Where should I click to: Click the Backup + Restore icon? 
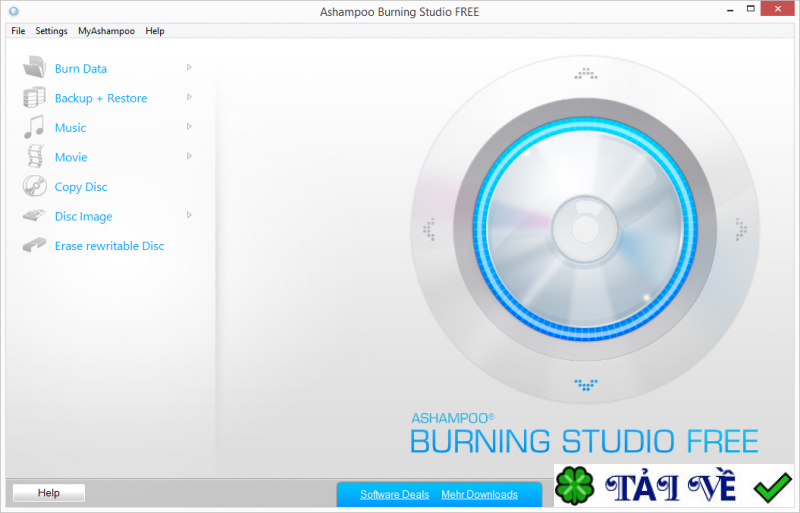coord(35,98)
